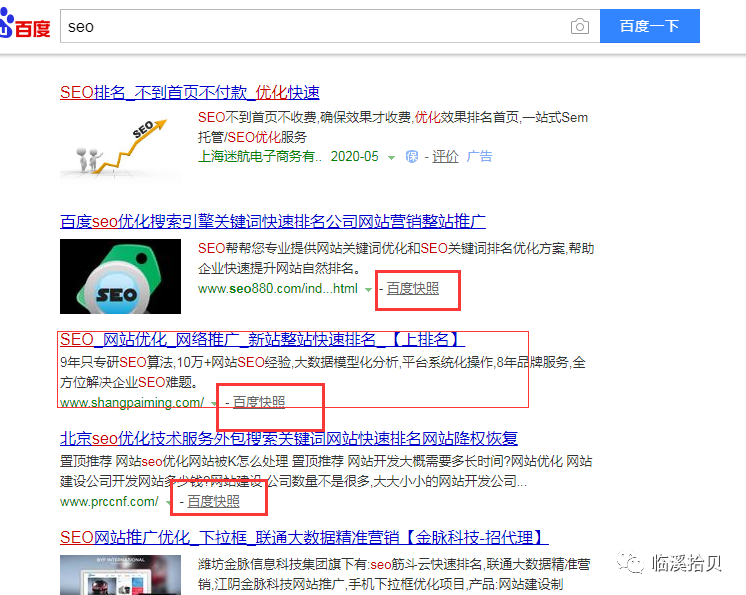
Task: Open 百度快照 for prccnf.com result
Action: click(213, 502)
